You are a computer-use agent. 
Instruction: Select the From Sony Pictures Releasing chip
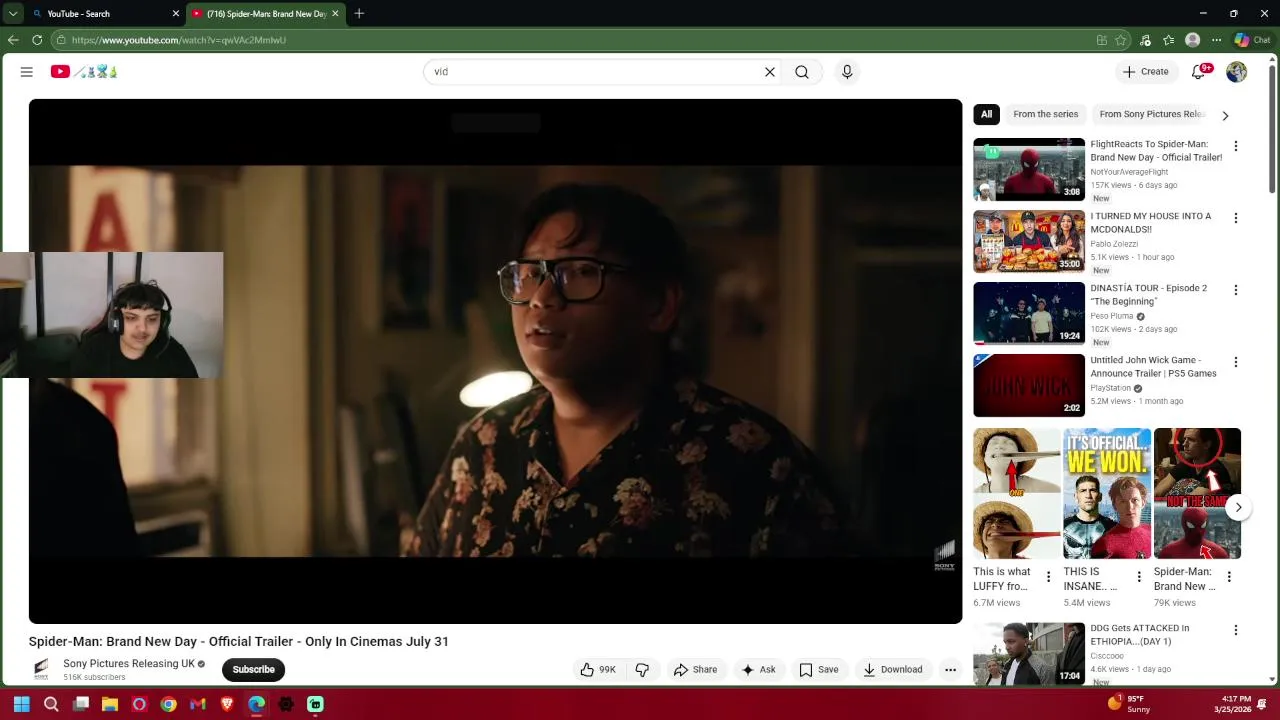point(1152,114)
